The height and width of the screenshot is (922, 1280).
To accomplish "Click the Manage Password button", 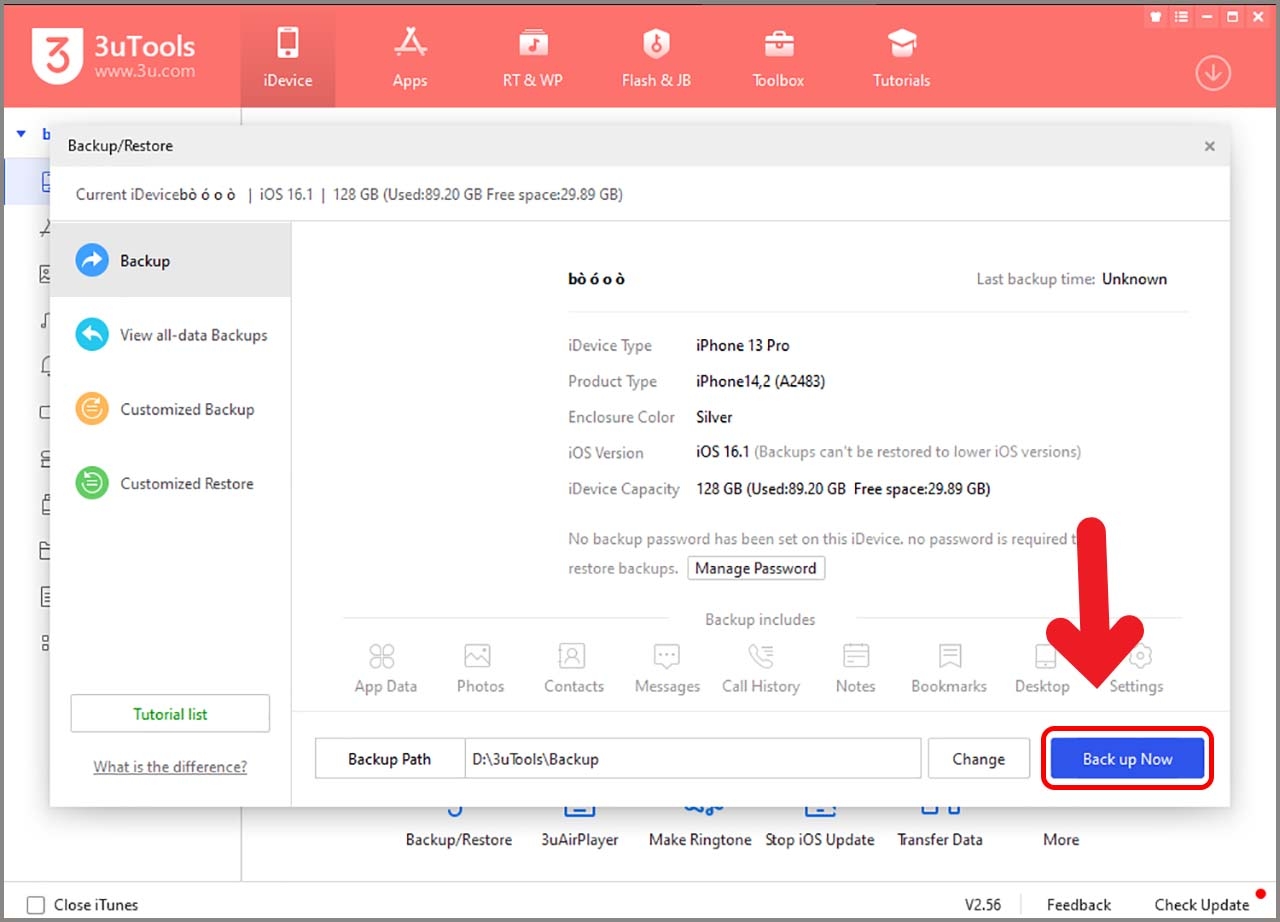I will click(756, 568).
